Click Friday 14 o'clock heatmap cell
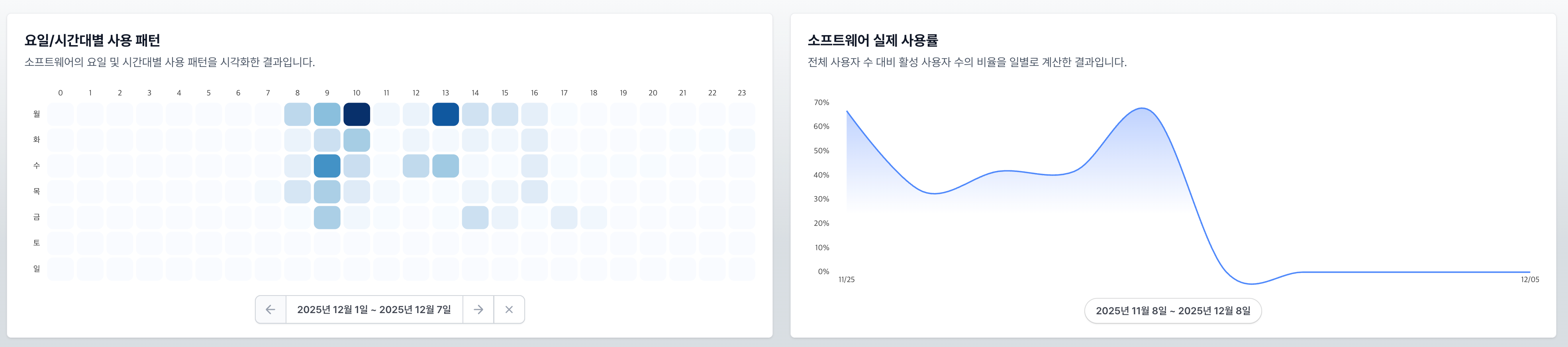Image resolution: width=1568 pixels, height=347 pixels. (475, 218)
